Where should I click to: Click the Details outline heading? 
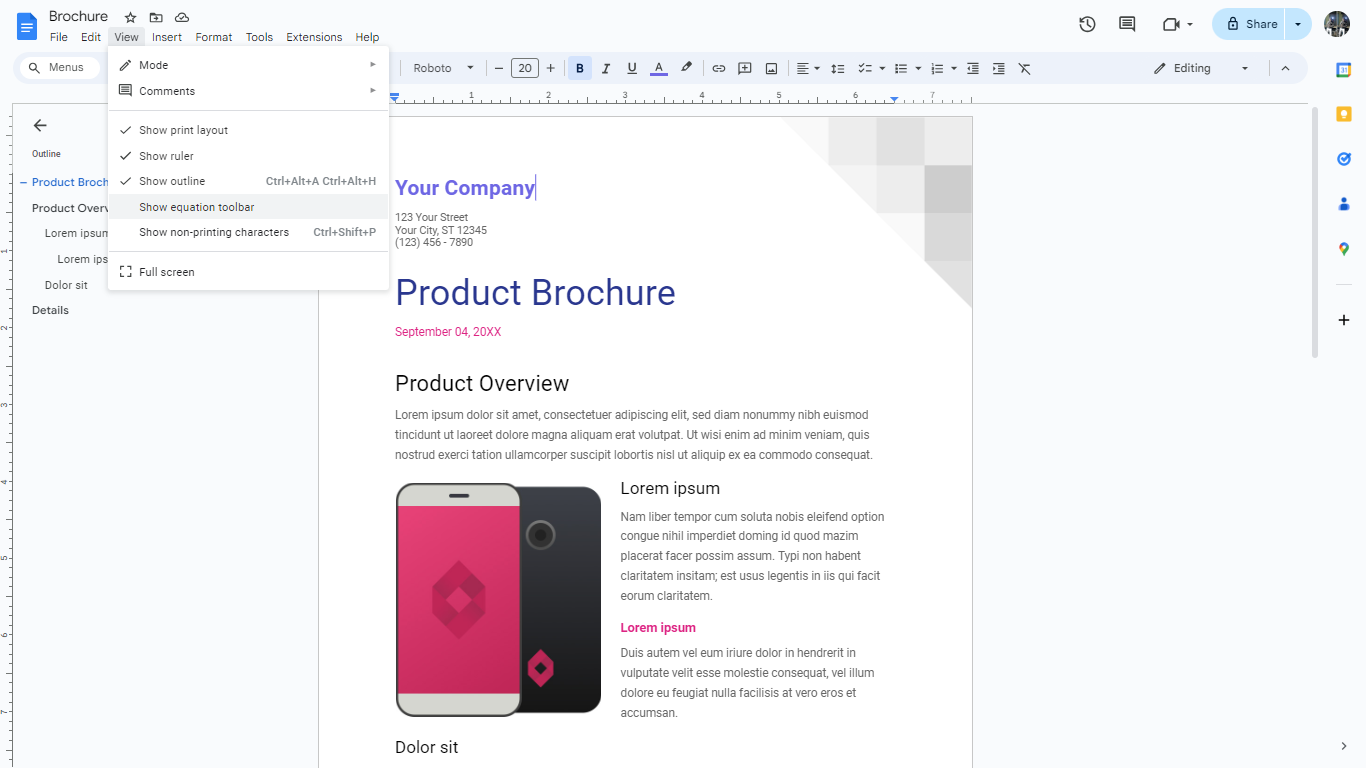50,310
